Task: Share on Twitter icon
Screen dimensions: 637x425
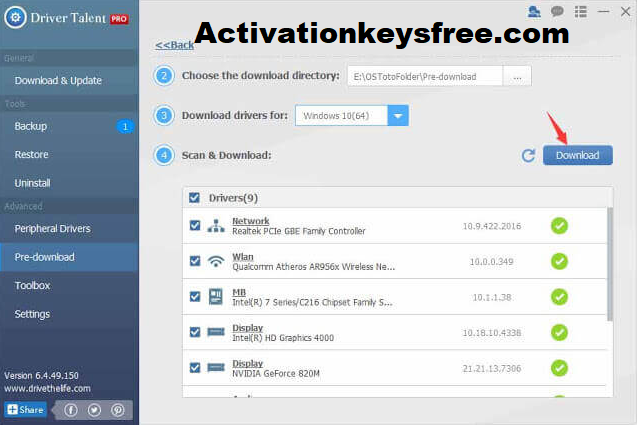Action: pos(94,410)
